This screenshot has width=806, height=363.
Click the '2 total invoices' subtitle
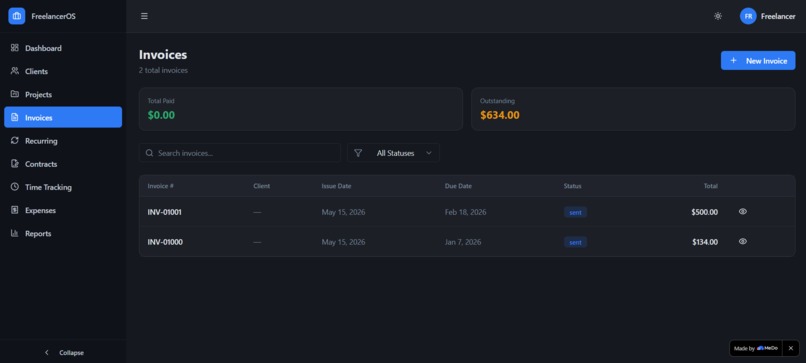[163, 70]
